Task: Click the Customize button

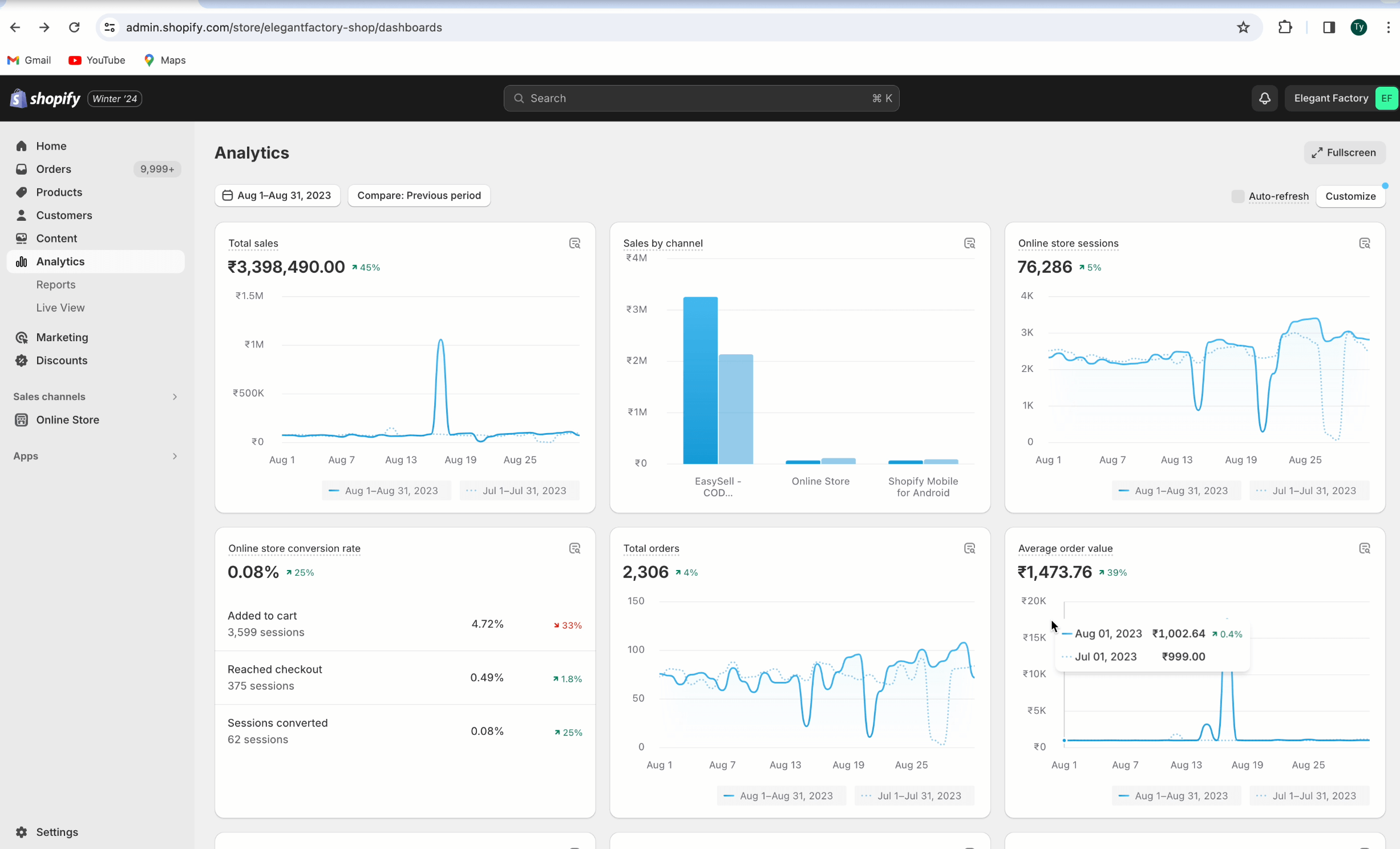Action: click(1350, 196)
